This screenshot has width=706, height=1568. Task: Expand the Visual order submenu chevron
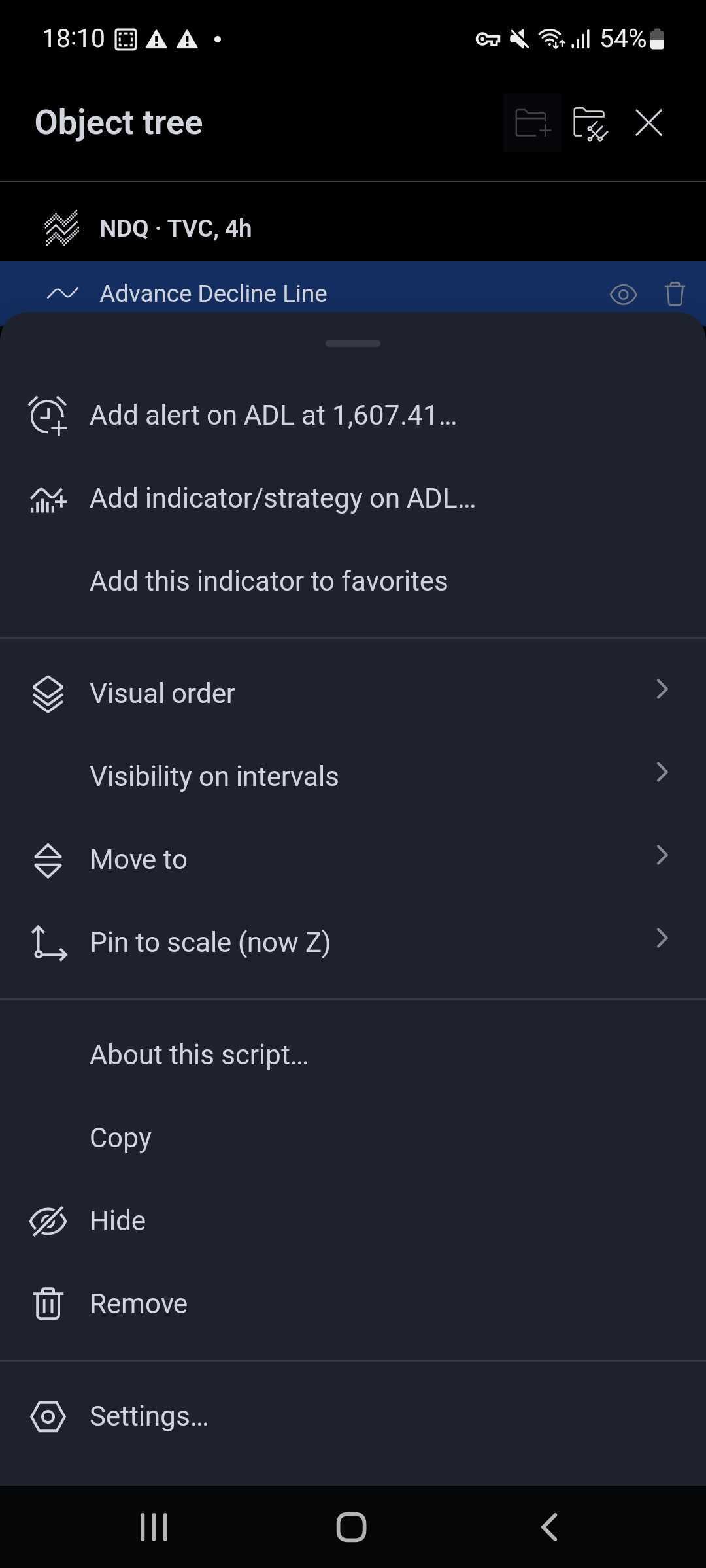(x=662, y=689)
